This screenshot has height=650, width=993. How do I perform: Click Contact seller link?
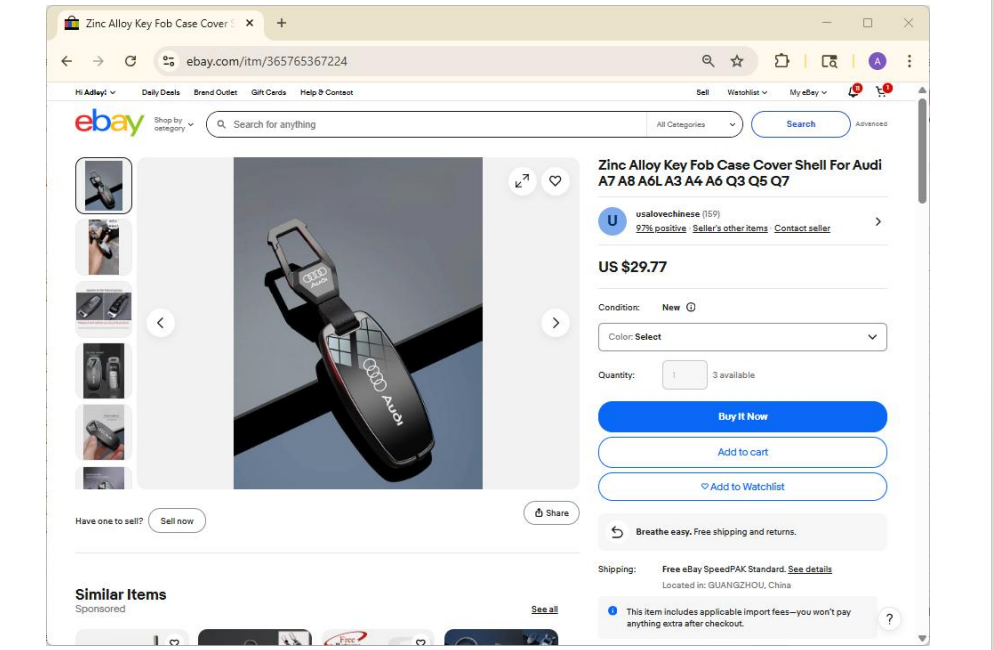pos(802,228)
